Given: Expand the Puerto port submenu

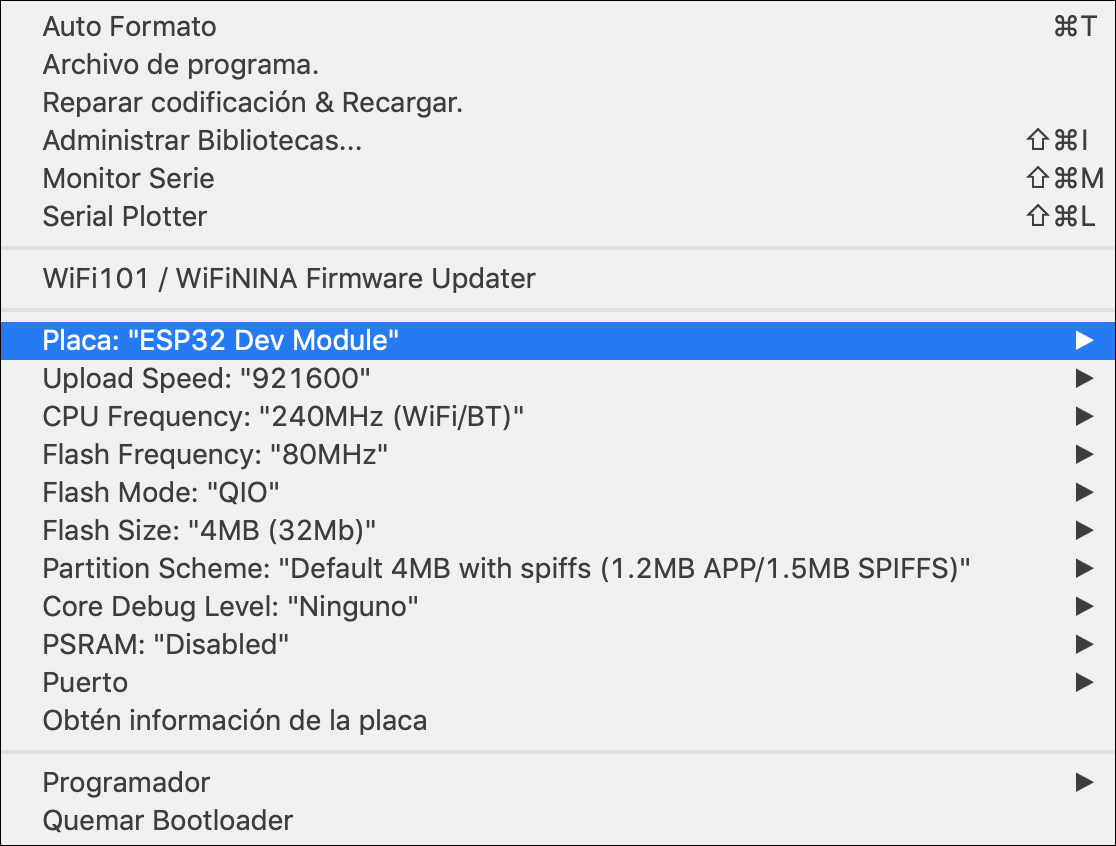Looking at the screenshot, I should coord(558,682).
